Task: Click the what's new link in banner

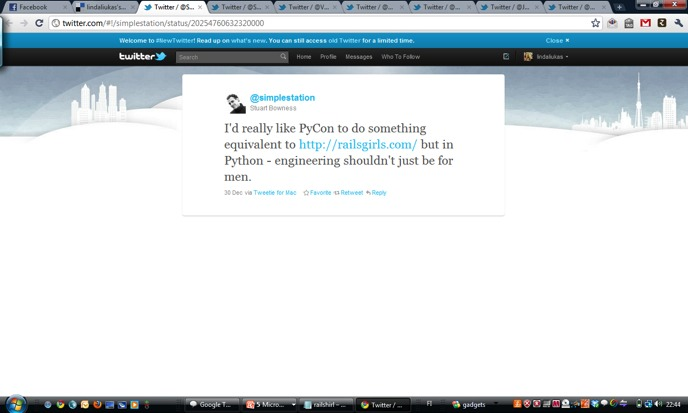Action: click(248, 40)
